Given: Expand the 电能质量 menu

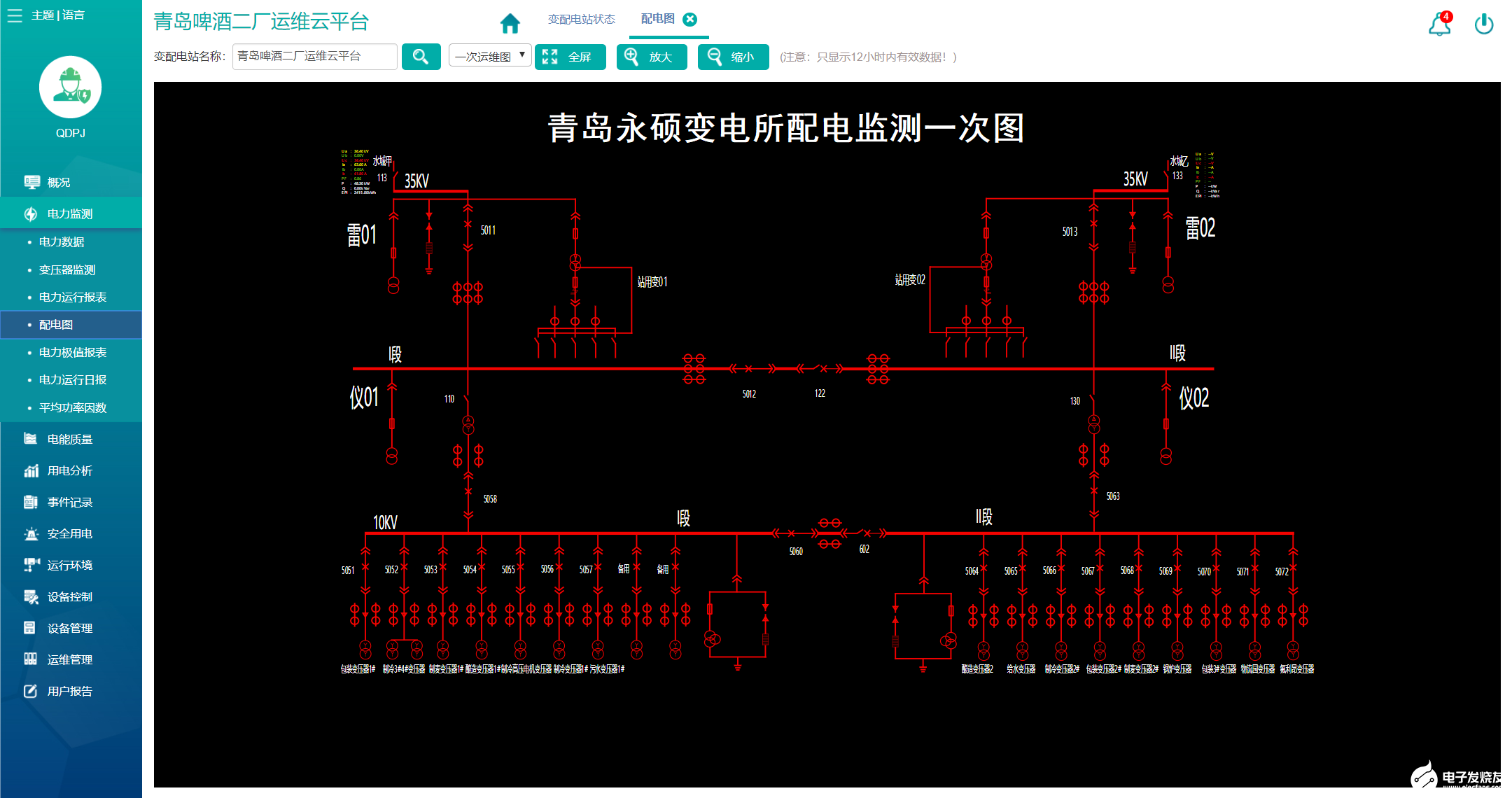Looking at the screenshot, I should pos(69,439).
